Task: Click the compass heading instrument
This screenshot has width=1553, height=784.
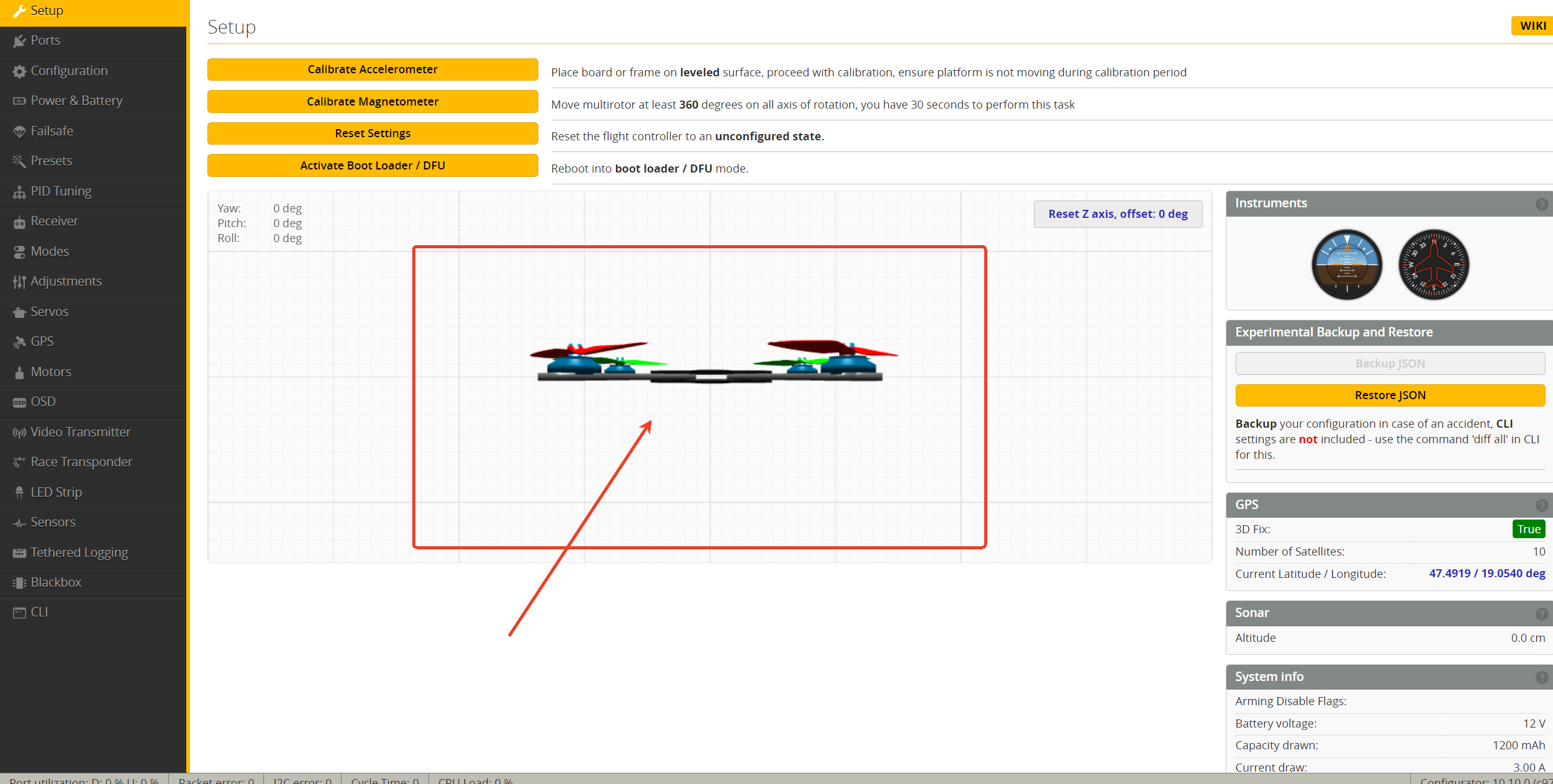Action: 1433,265
